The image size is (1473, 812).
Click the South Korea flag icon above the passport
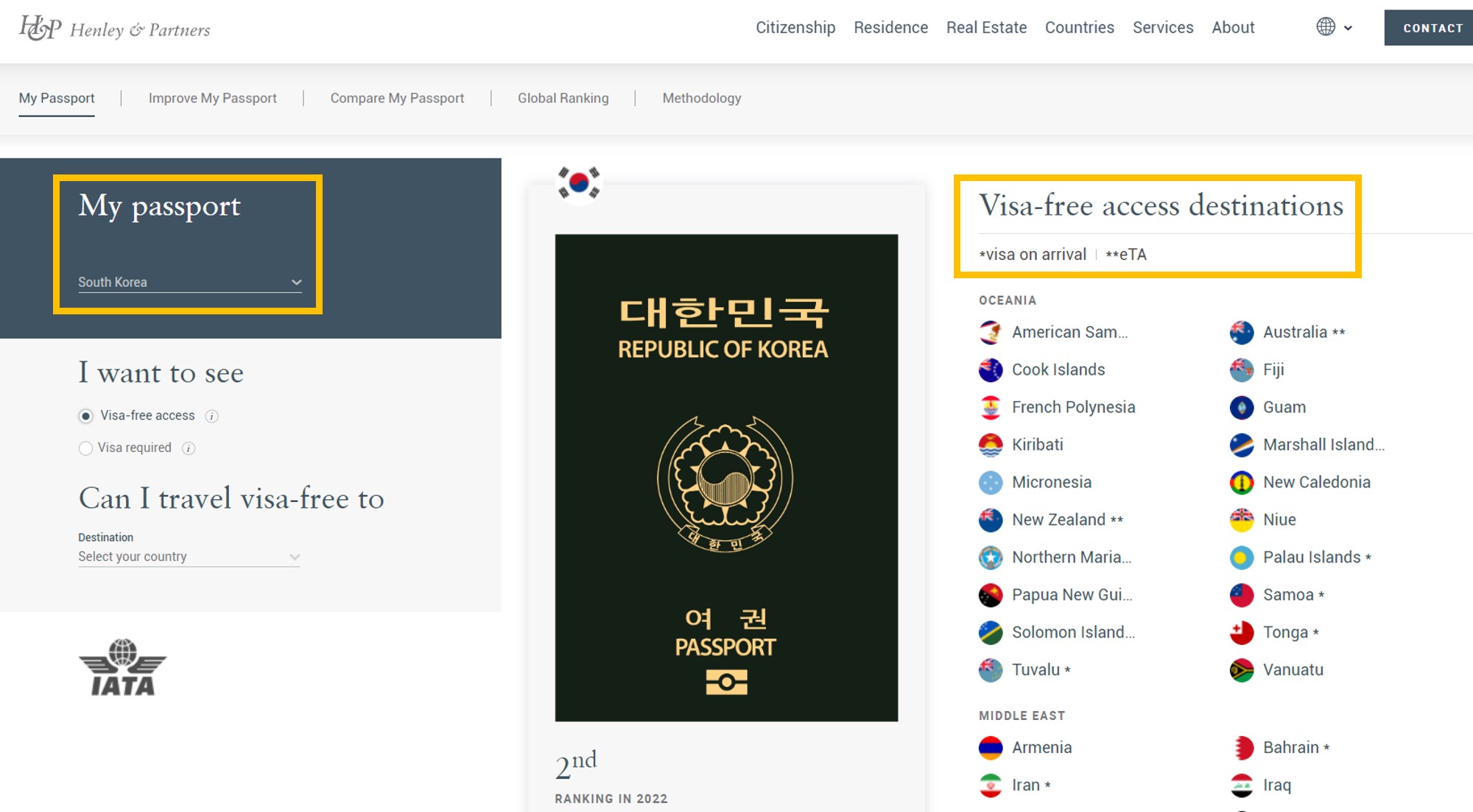[579, 183]
